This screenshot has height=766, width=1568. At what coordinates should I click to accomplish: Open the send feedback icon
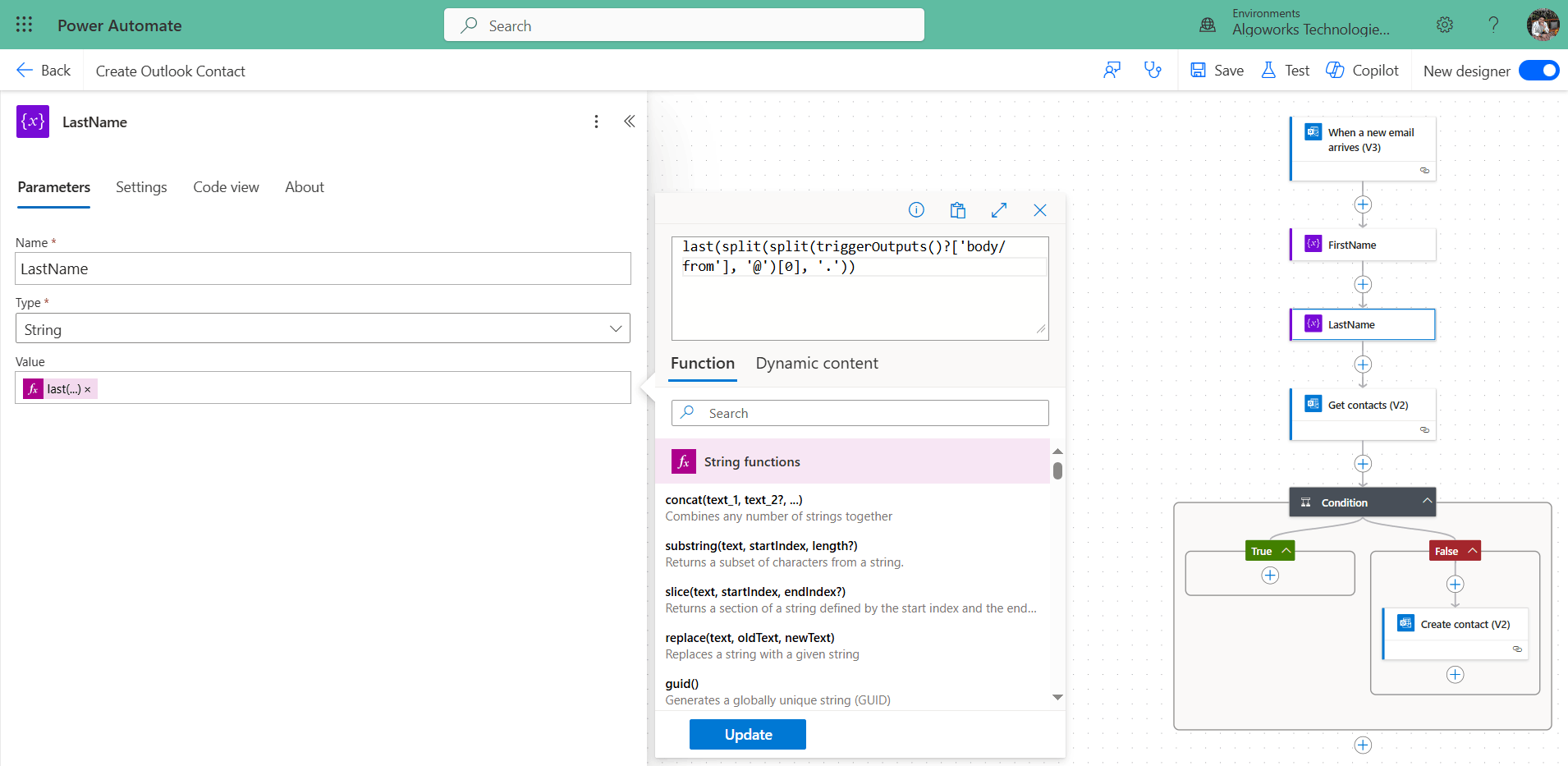pos(1112,71)
